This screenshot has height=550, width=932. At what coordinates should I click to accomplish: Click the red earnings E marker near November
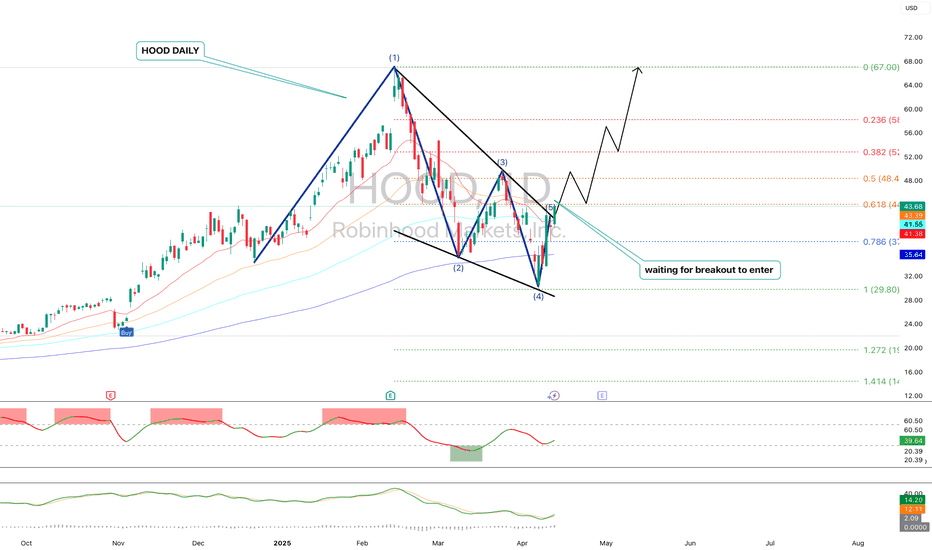click(x=110, y=395)
